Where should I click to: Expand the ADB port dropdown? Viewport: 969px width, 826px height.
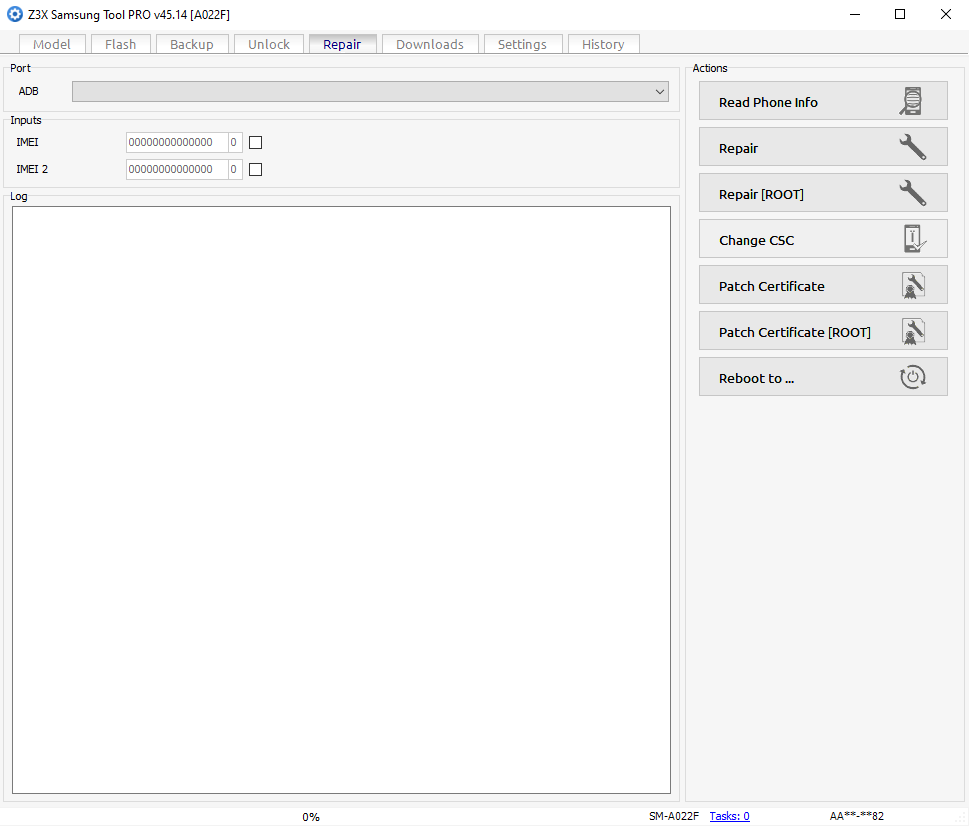click(x=659, y=91)
